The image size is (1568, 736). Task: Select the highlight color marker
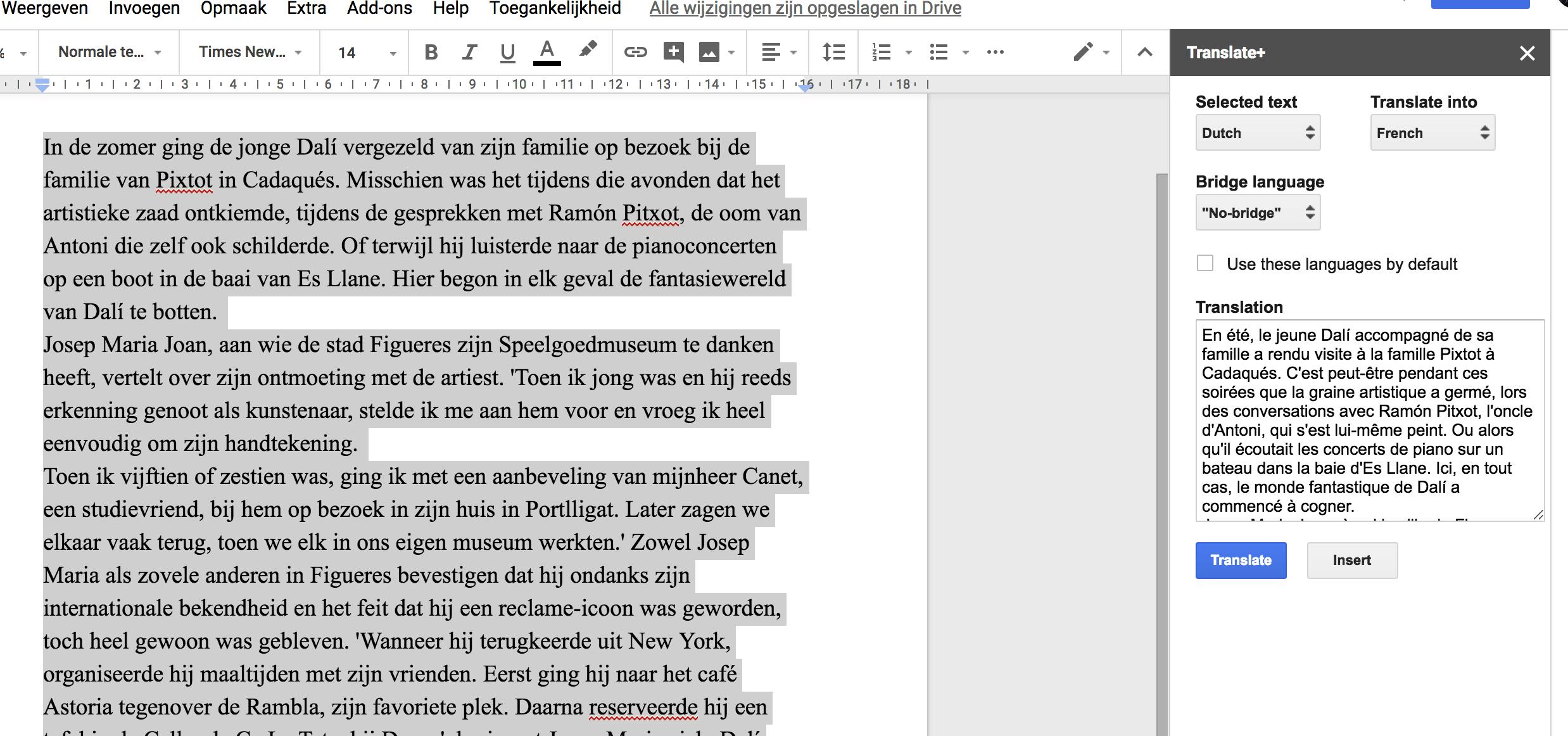[588, 50]
